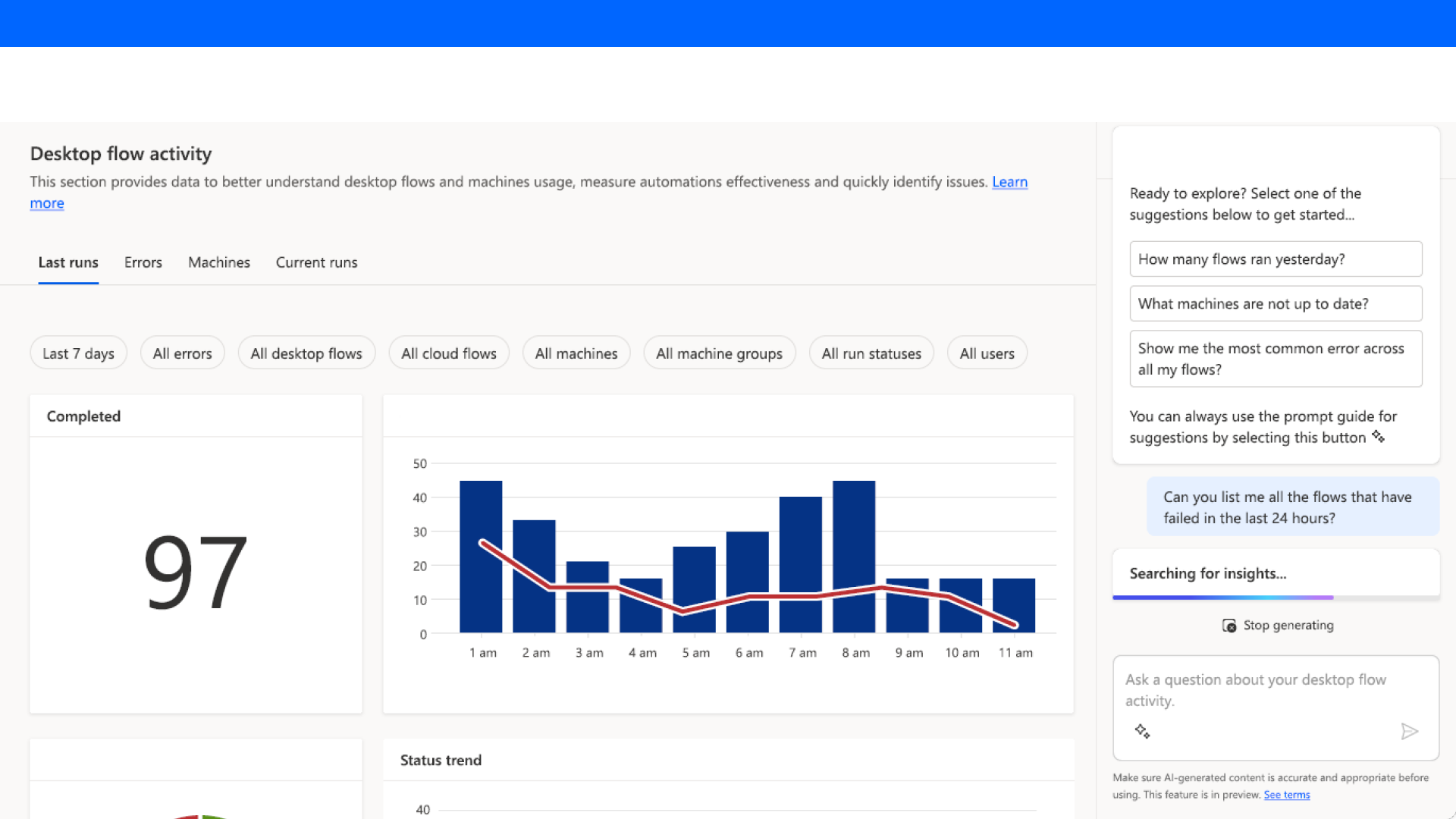This screenshot has height=819, width=1456.
Task: Open the All users filter
Action: point(987,353)
